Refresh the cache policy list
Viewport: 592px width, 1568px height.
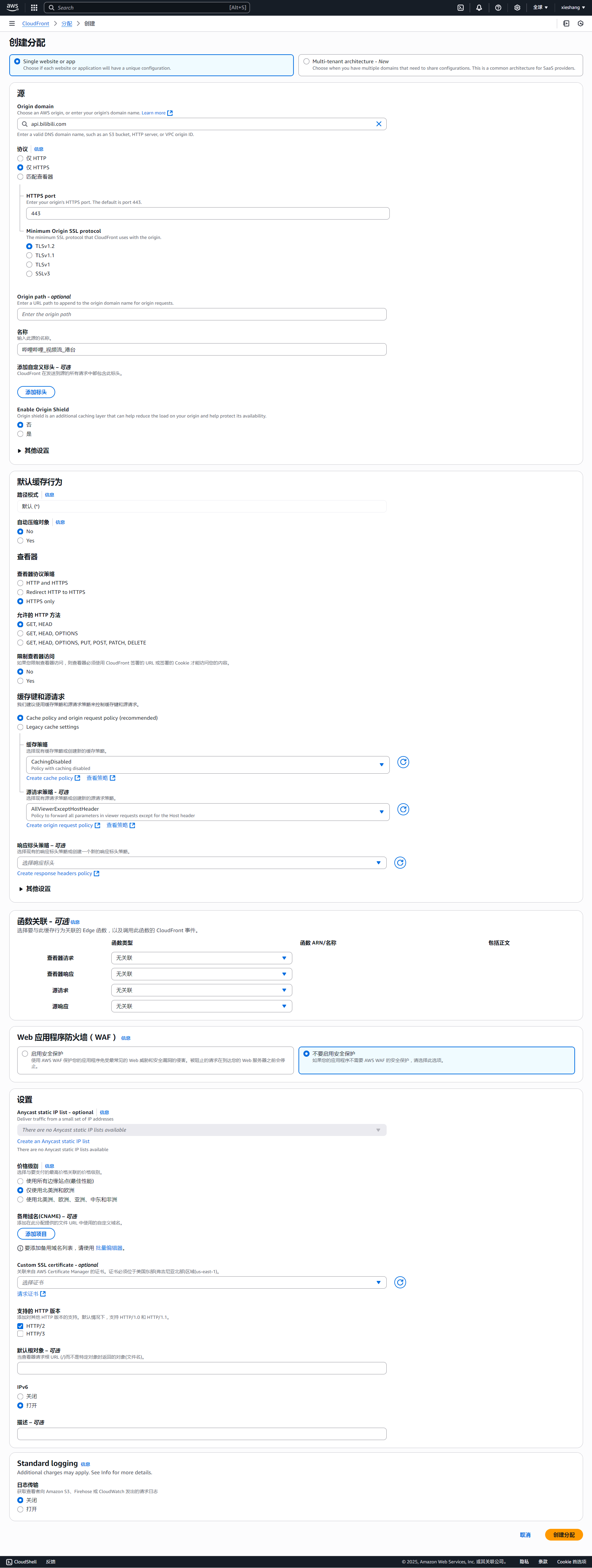point(403,762)
